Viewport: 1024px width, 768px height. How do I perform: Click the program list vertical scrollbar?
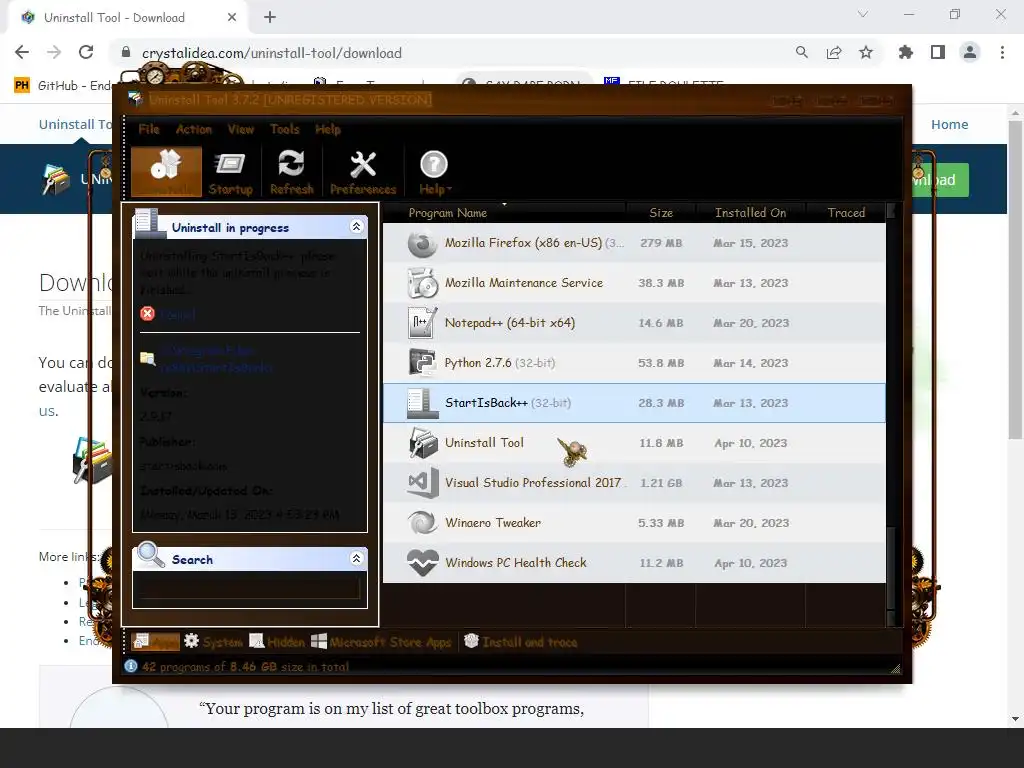click(x=891, y=568)
